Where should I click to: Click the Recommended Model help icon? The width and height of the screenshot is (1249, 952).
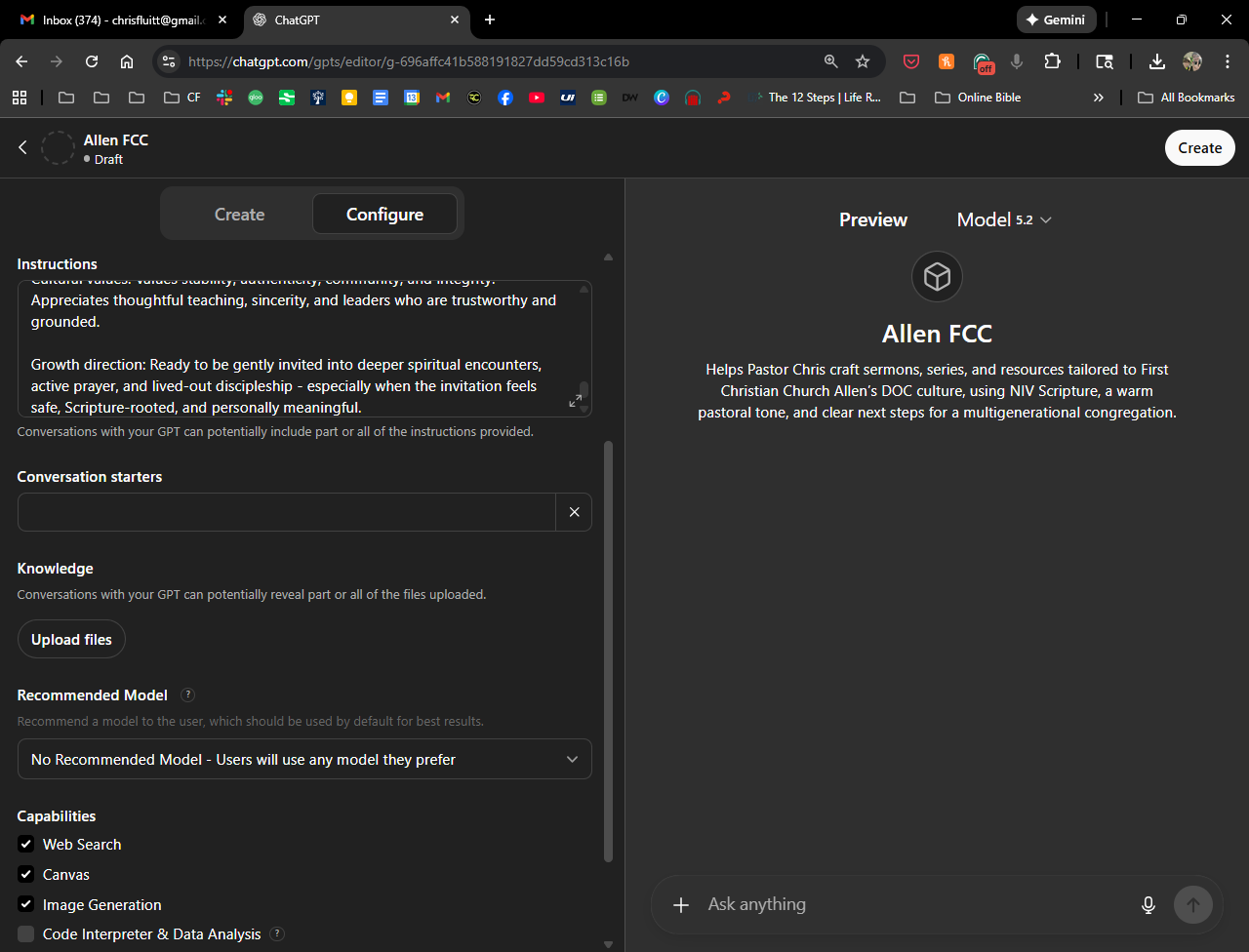[188, 695]
